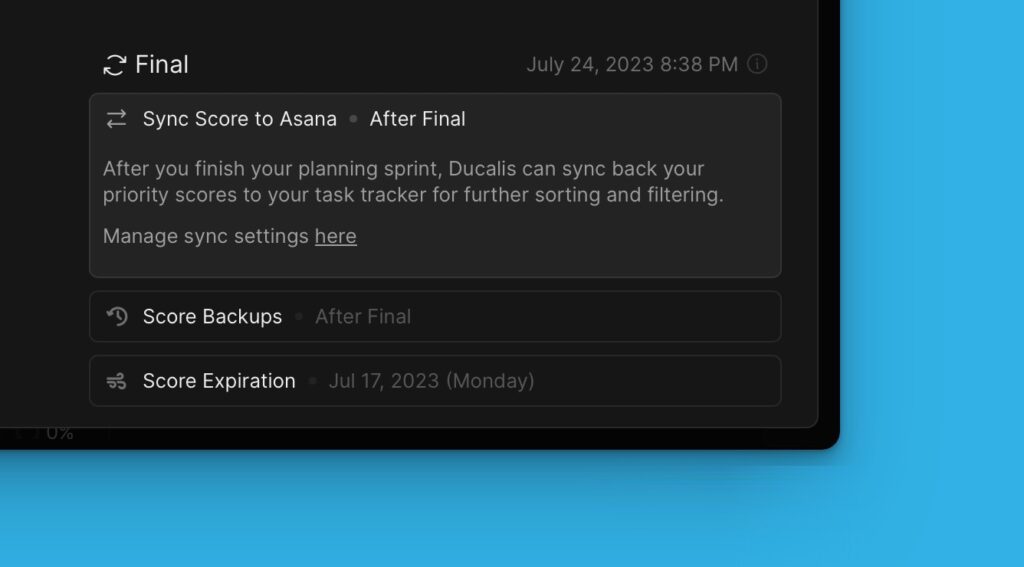Click the "Manage sync settings" text

206,236
